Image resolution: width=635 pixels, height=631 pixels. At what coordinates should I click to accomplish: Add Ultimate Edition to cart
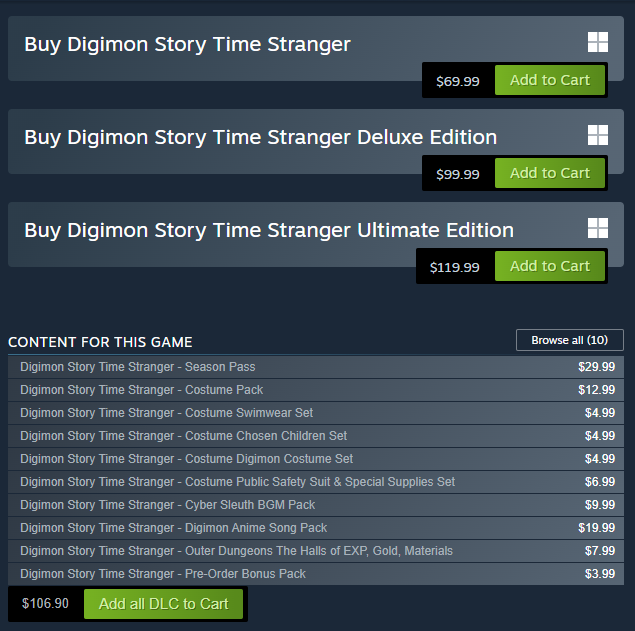pyautogui.click(x=549, y=266)
